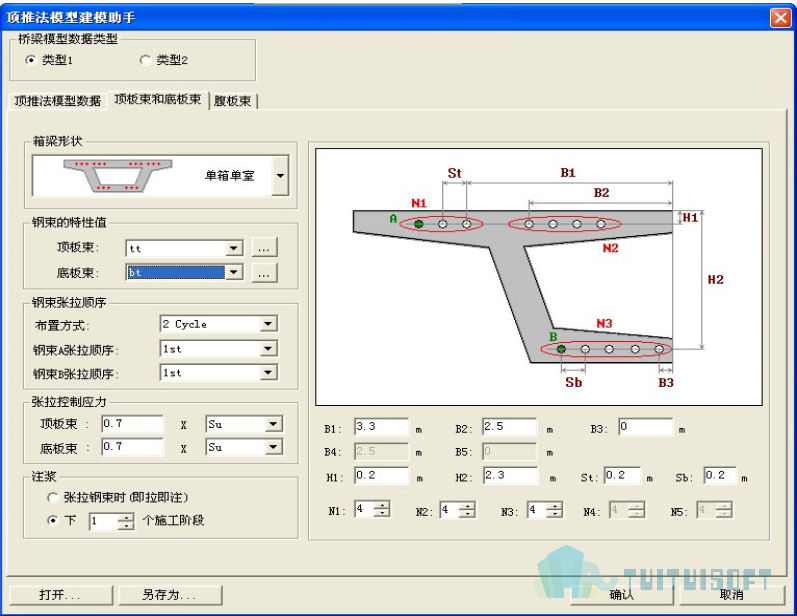Decrease the N2 tendon count stepper

(468, 514)
